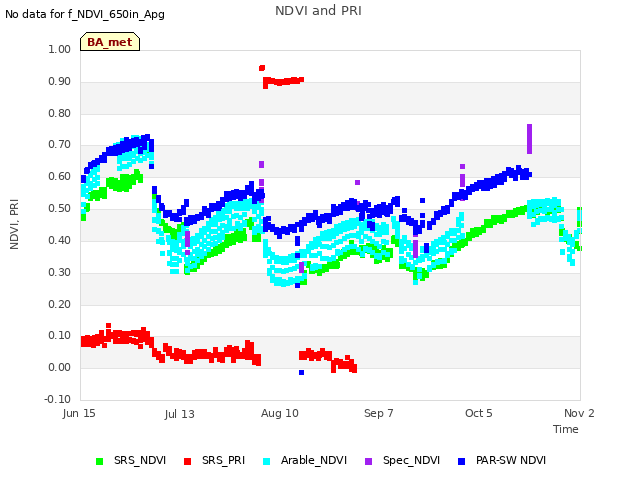Select the PAR-SW NDVI legend label

tap(511, 460)
